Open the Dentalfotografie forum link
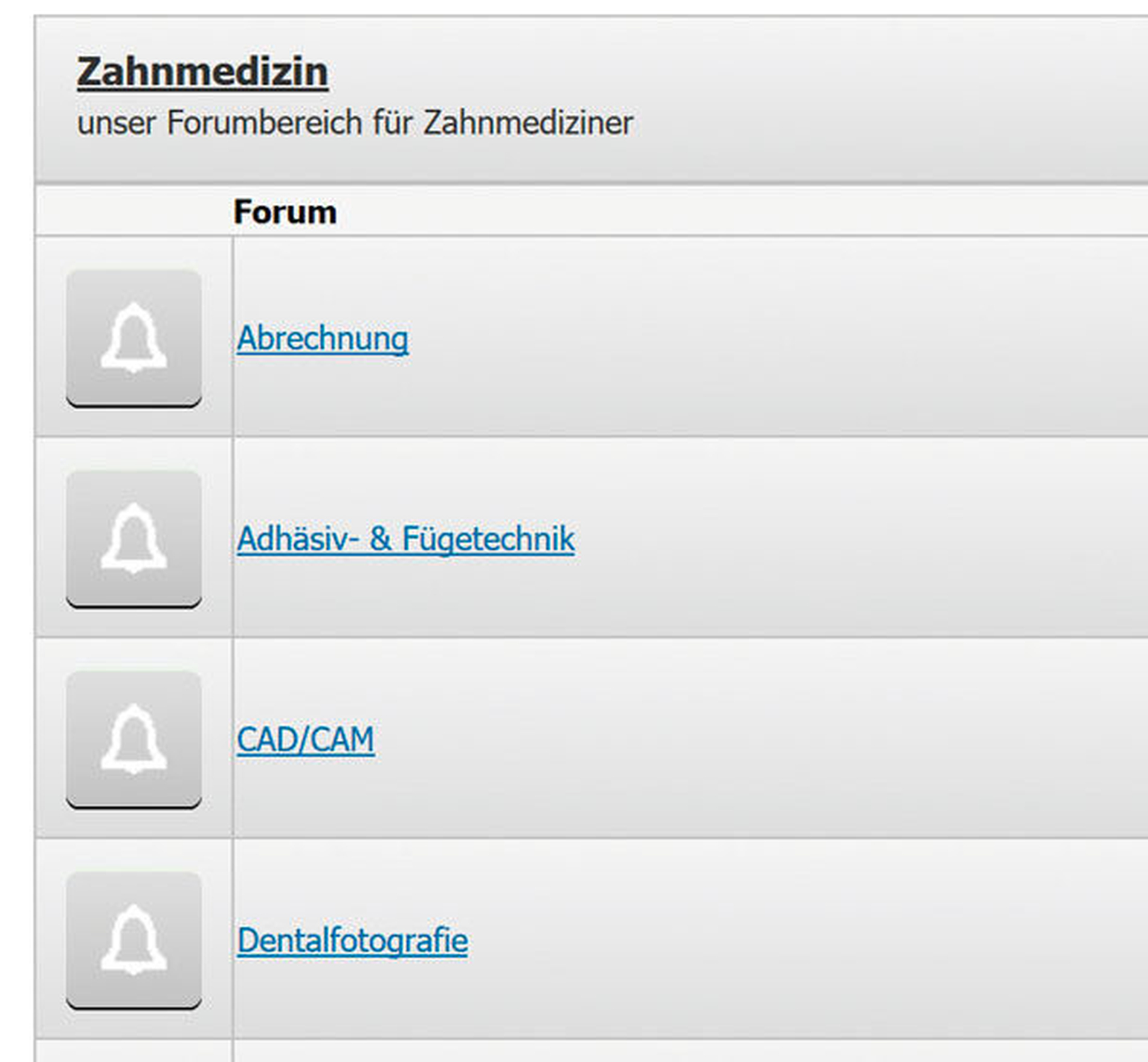The image size is (1148, 1062). click(x=352, y=941)
